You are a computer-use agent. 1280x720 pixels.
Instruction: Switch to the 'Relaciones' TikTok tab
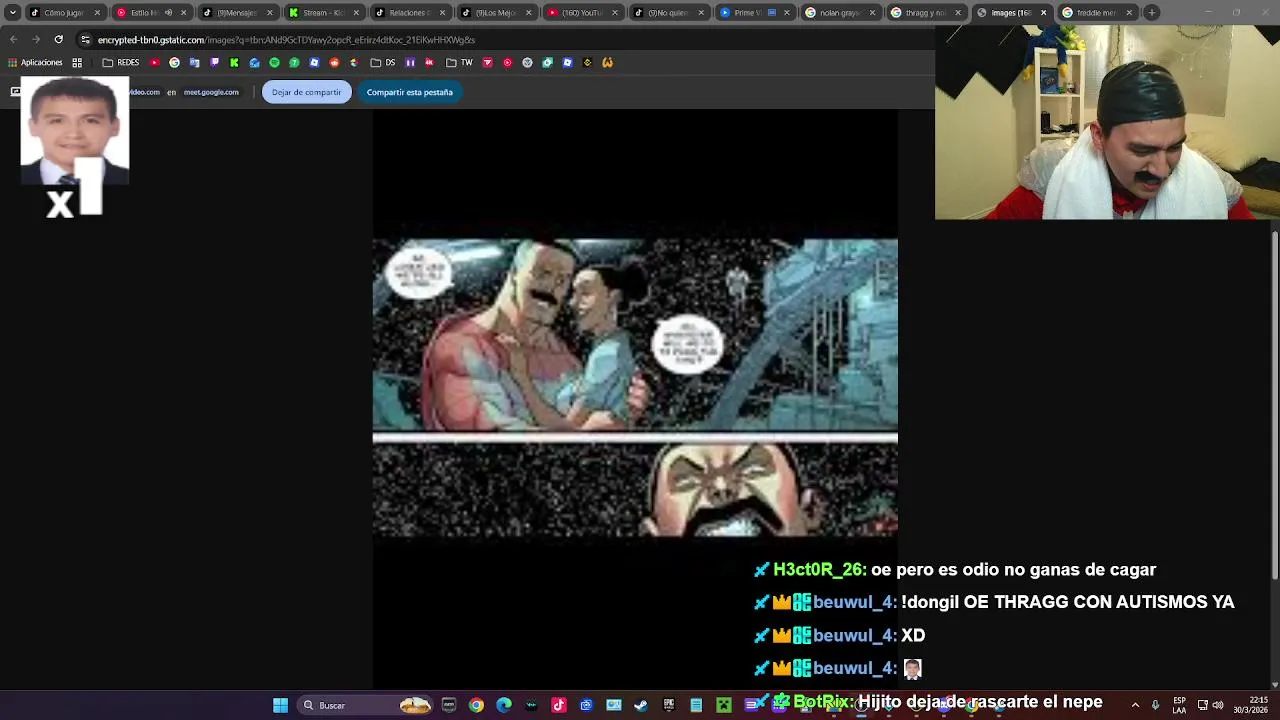[409, 13]
